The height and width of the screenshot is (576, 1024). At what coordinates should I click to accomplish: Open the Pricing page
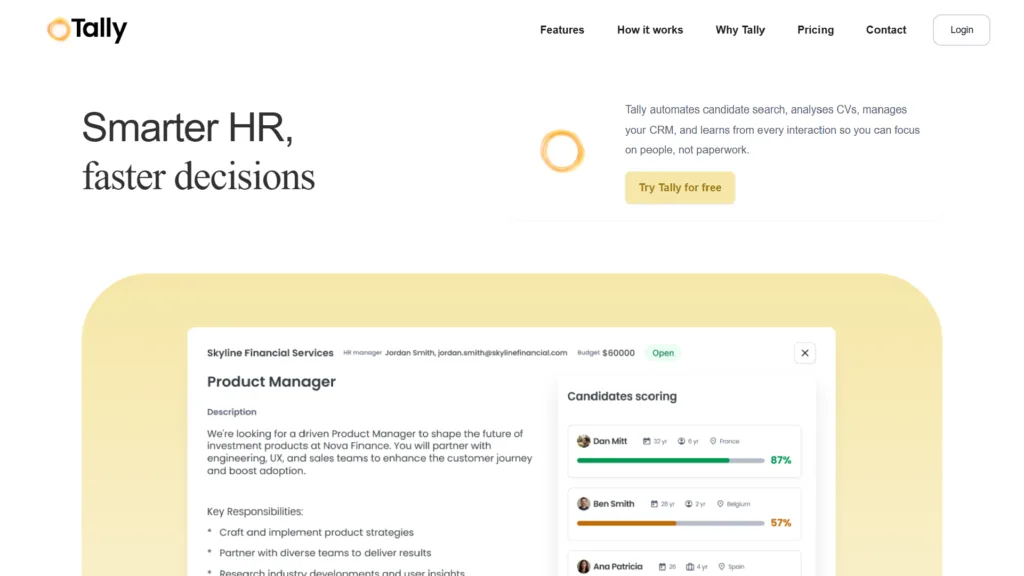[x=815, y=30]
